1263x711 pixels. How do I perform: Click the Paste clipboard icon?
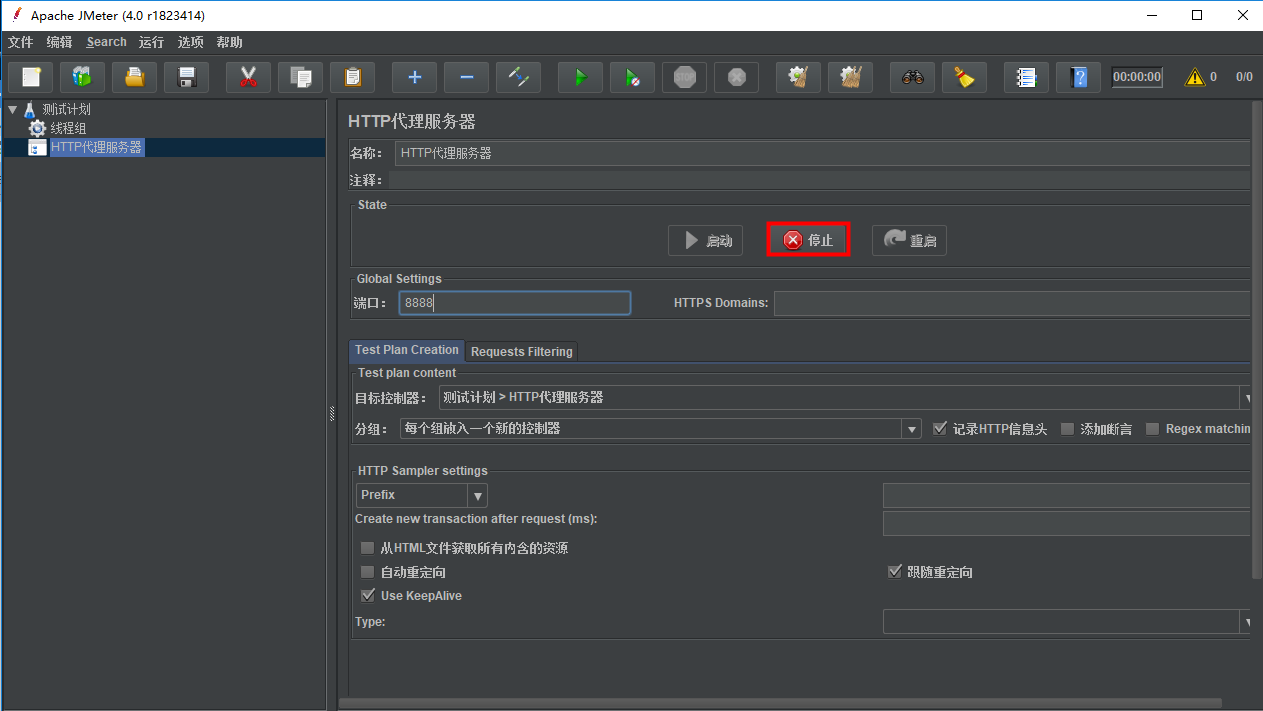click(352, 77)
